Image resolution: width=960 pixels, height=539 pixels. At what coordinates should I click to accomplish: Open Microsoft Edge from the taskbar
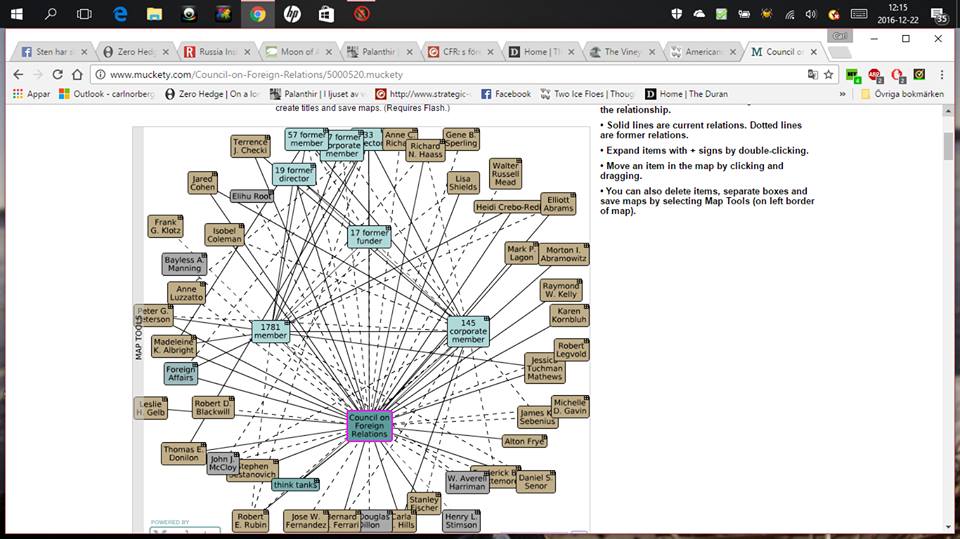(x=120, y=14)
